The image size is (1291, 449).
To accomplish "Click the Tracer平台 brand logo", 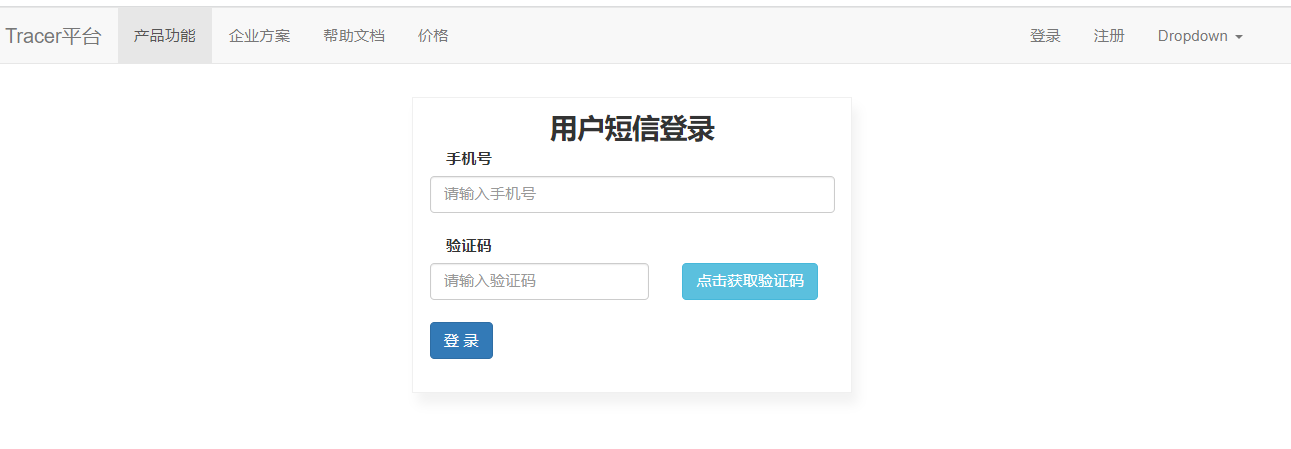I will point(53,36).
